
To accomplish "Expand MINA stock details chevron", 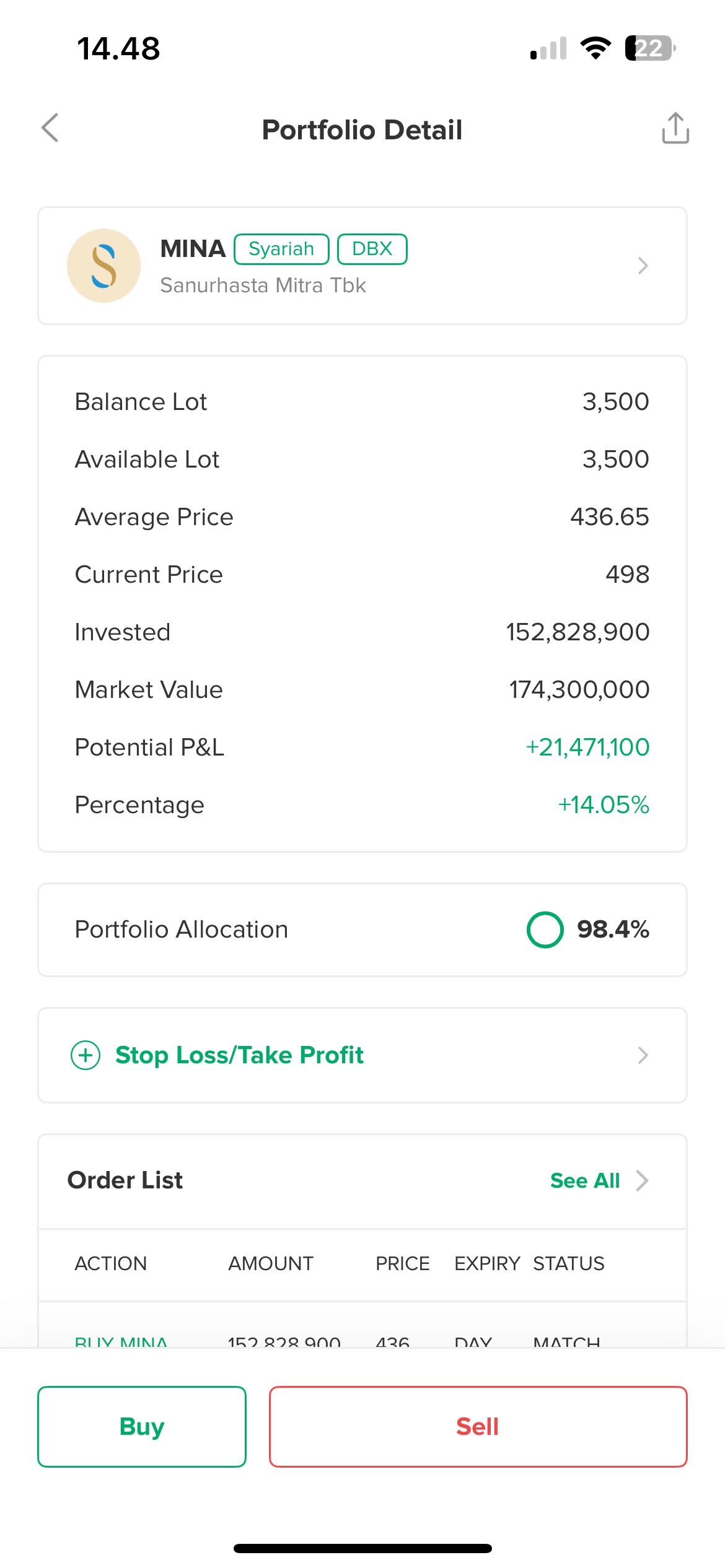I will (x=643, y=266).
